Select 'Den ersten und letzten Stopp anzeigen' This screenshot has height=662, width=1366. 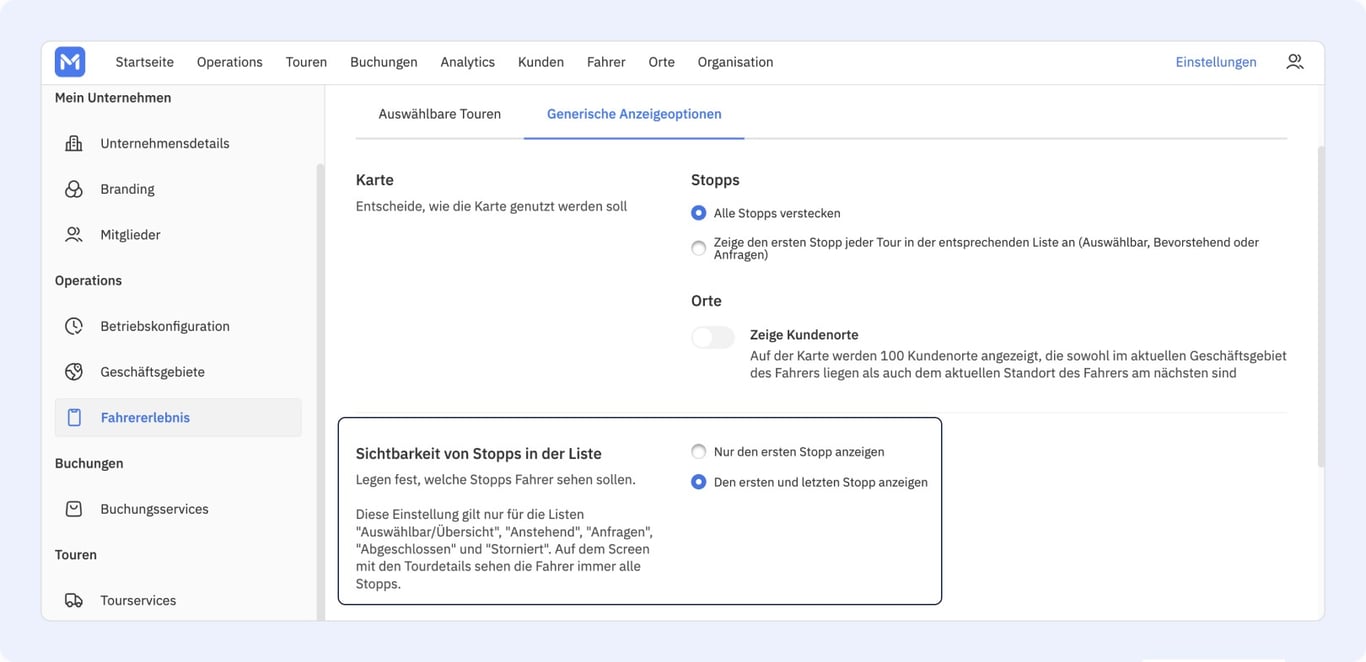[x=699, y=482]
